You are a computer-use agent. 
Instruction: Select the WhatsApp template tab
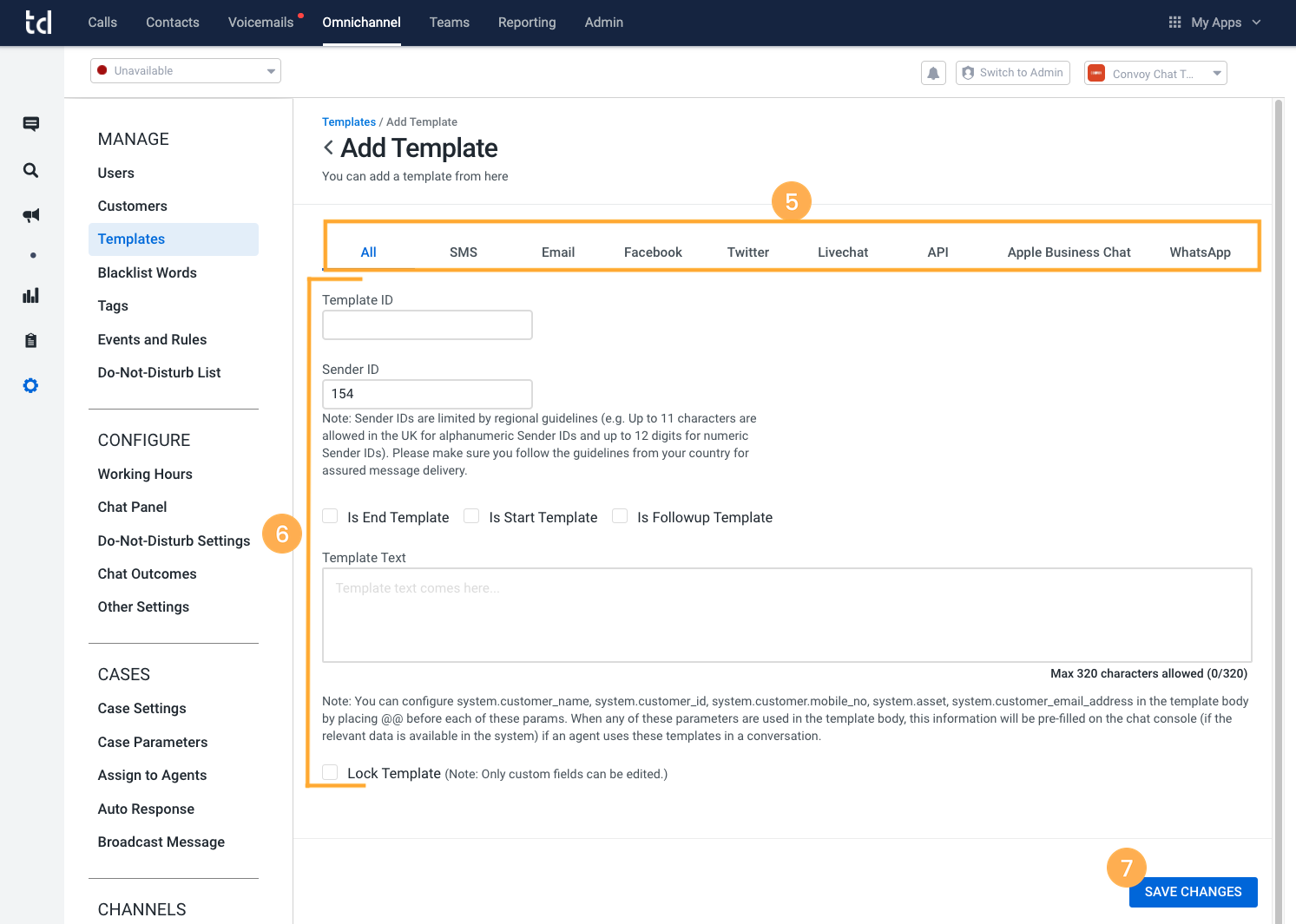pyautogui.click(x=1201, y=252)
